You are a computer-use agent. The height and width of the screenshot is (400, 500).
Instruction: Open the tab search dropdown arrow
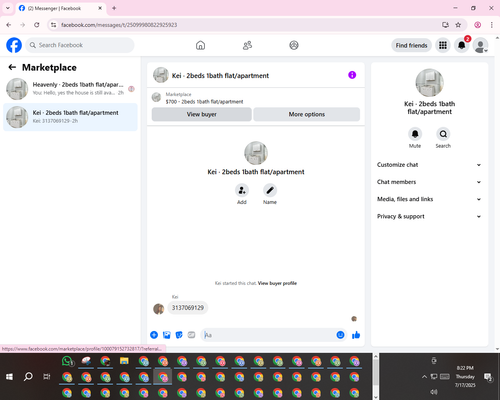pyautogui.click(x=8, y=8)
